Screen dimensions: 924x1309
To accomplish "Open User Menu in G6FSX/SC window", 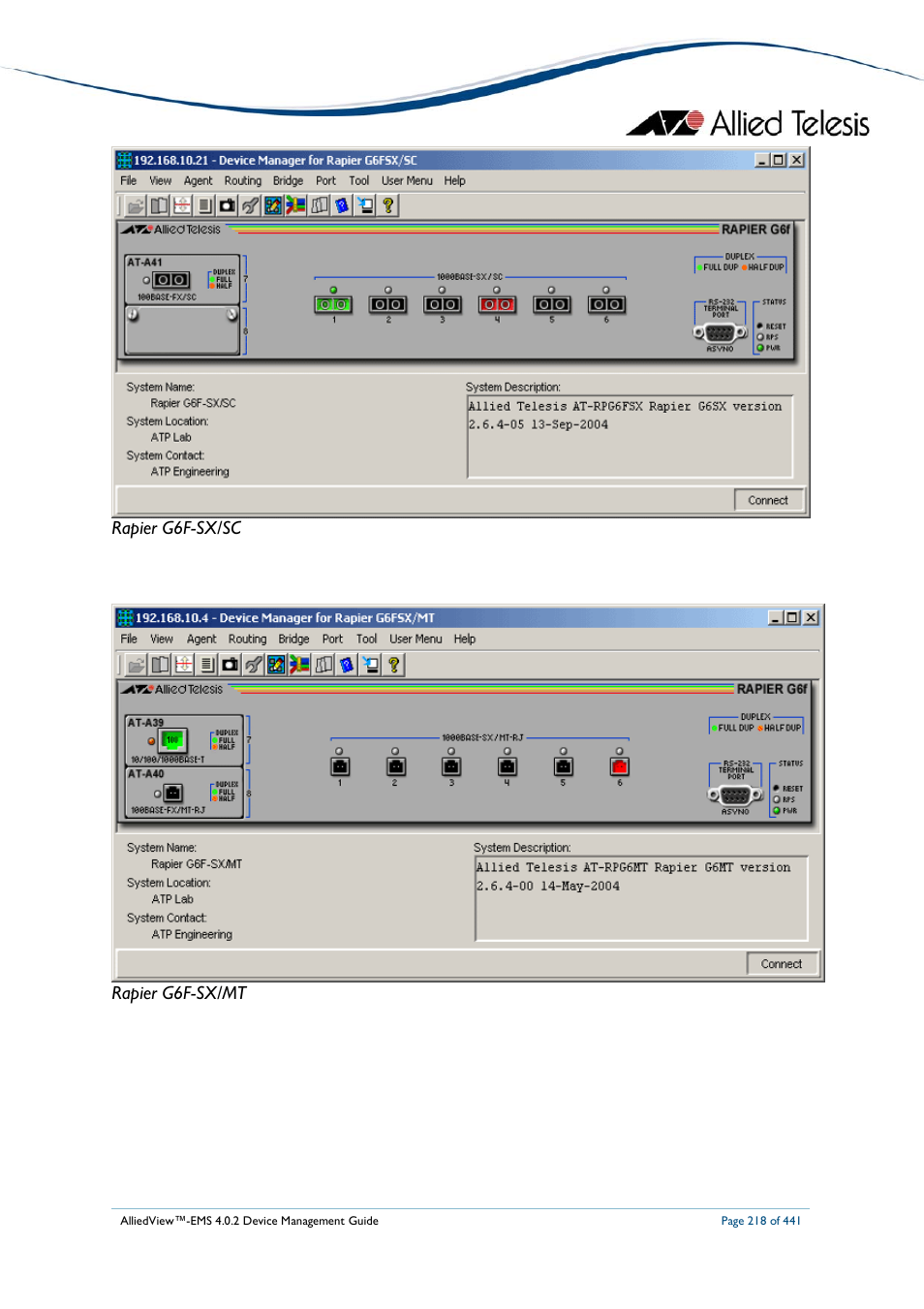I will pos(407,180).
